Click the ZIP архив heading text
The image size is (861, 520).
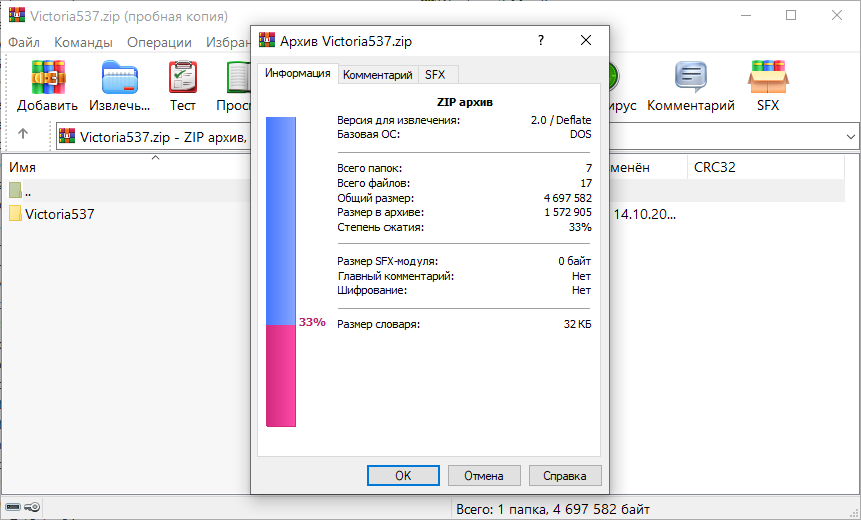point(465,102)
